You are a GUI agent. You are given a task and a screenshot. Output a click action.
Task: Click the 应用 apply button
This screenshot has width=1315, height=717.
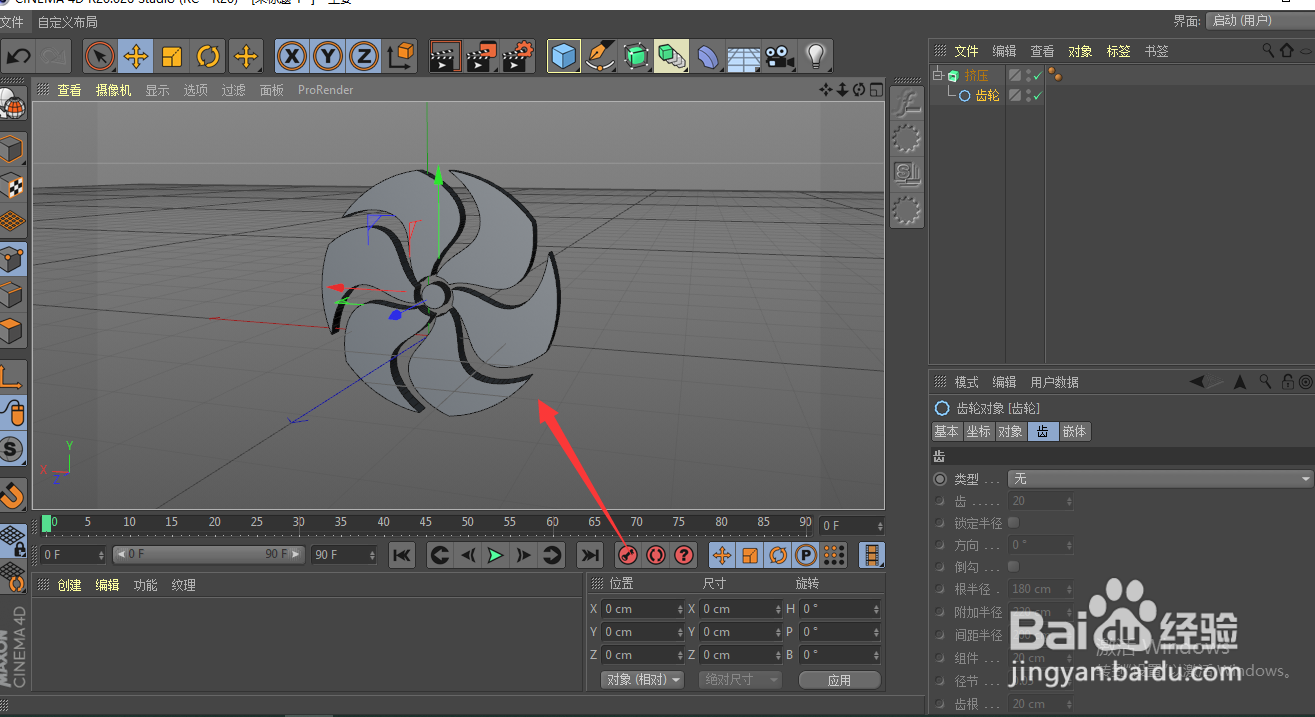840,680
